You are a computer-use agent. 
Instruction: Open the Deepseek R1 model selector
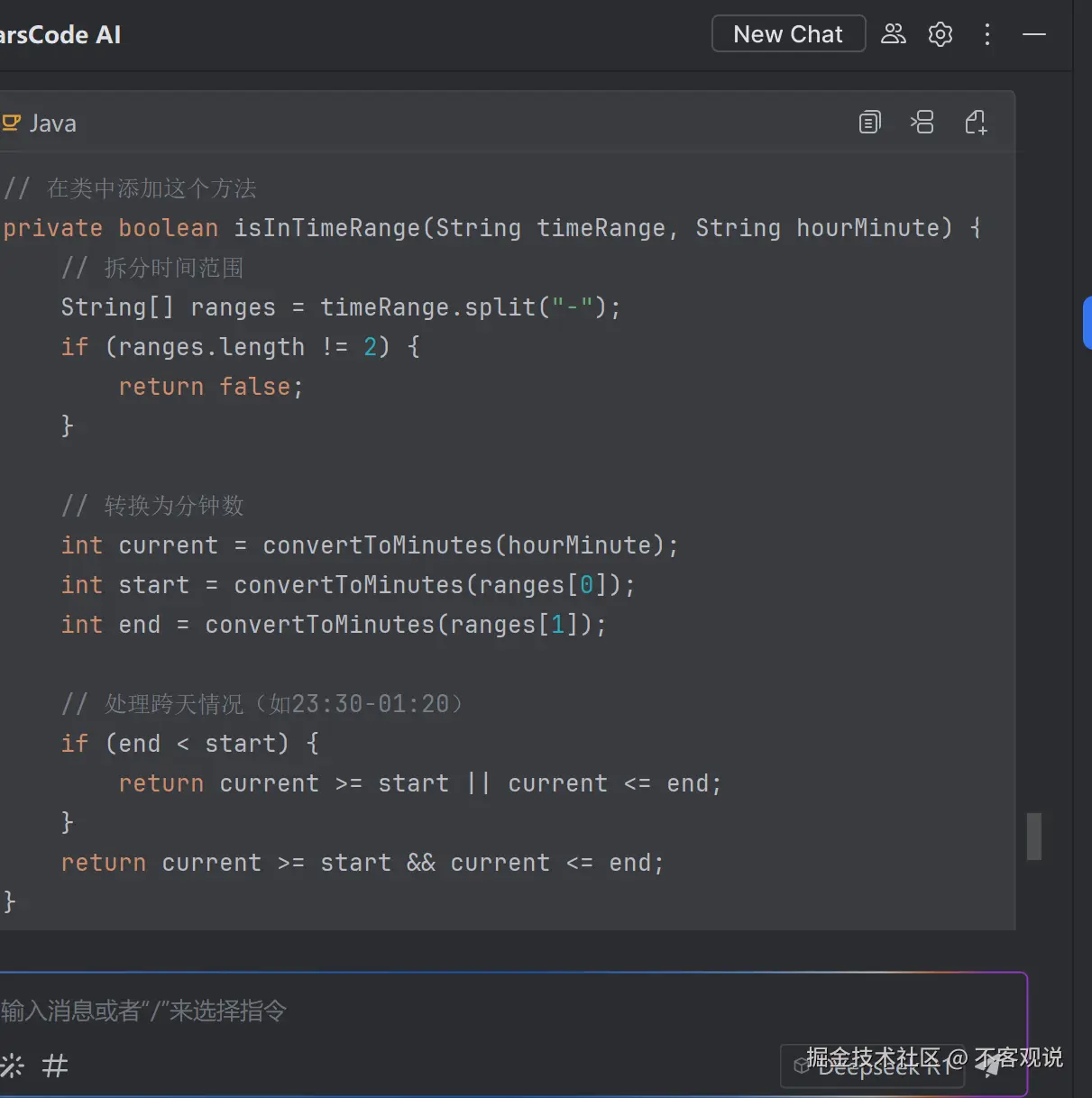[872, 1067]
